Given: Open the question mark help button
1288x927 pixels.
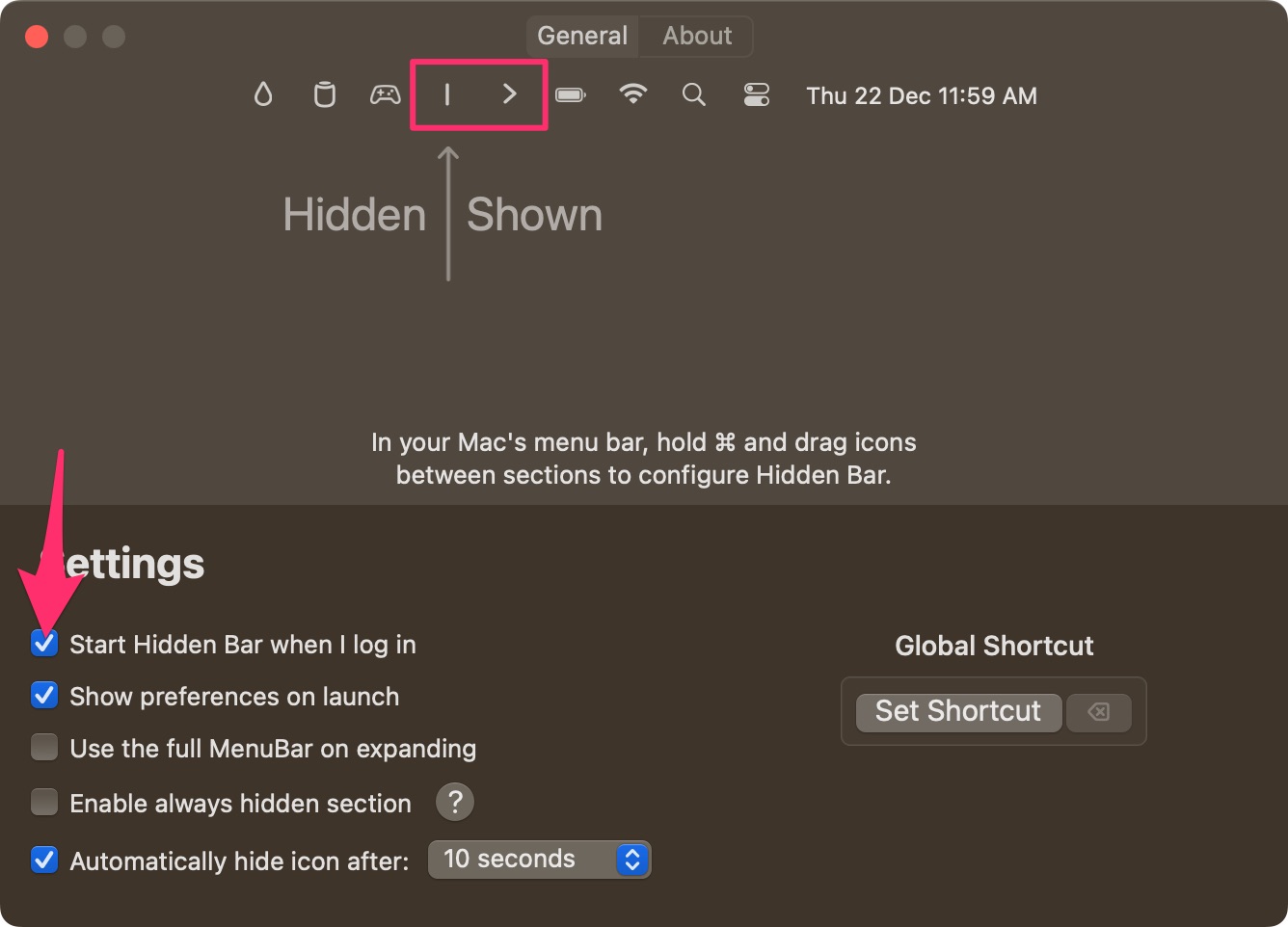Looking at the screenshot, I should tap(455, 802).
